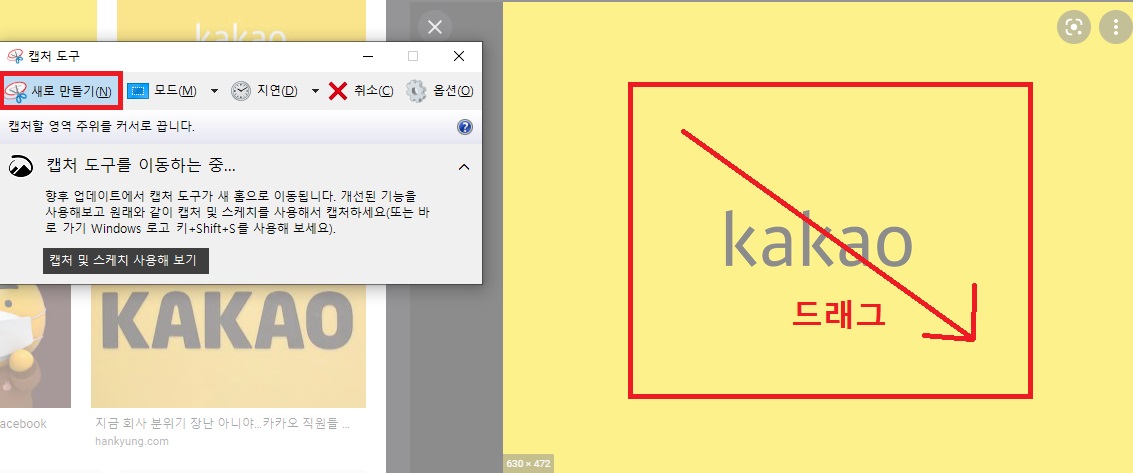Click the Delay (지연) clock button
Screen dimensions: 1133x473
click(264, 91)
